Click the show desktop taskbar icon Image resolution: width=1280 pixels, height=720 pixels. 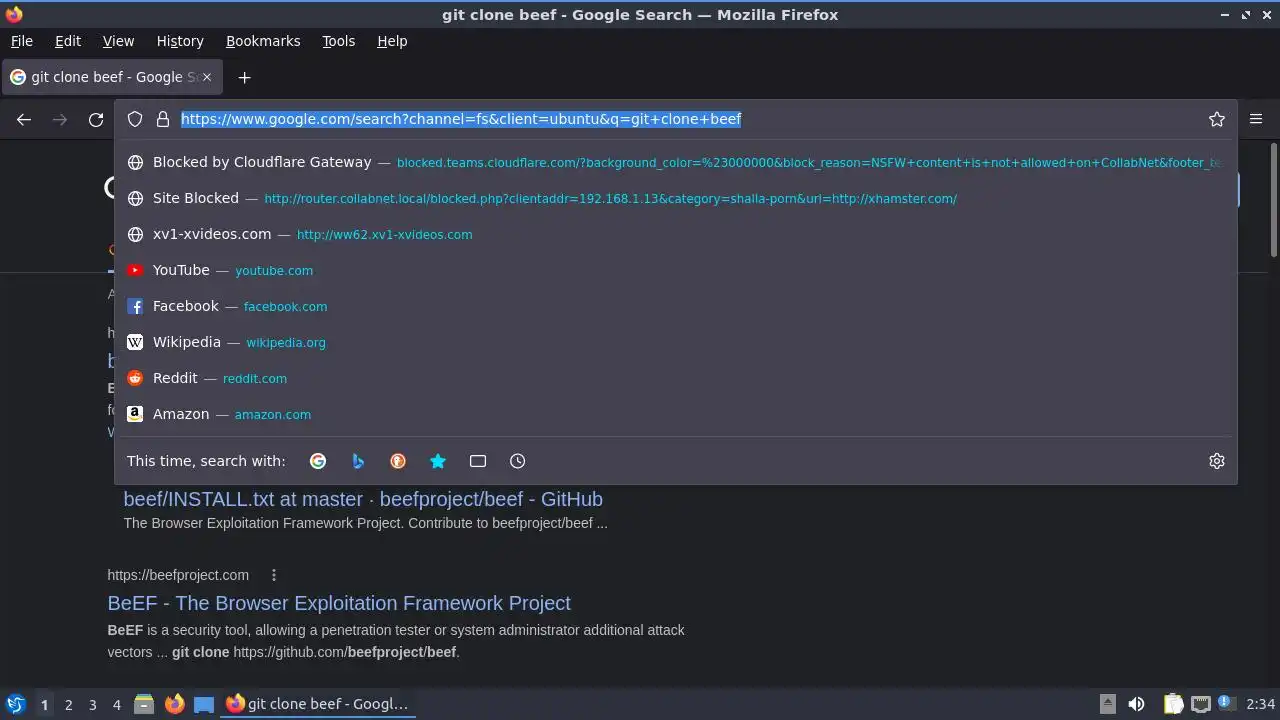point(204,704)
